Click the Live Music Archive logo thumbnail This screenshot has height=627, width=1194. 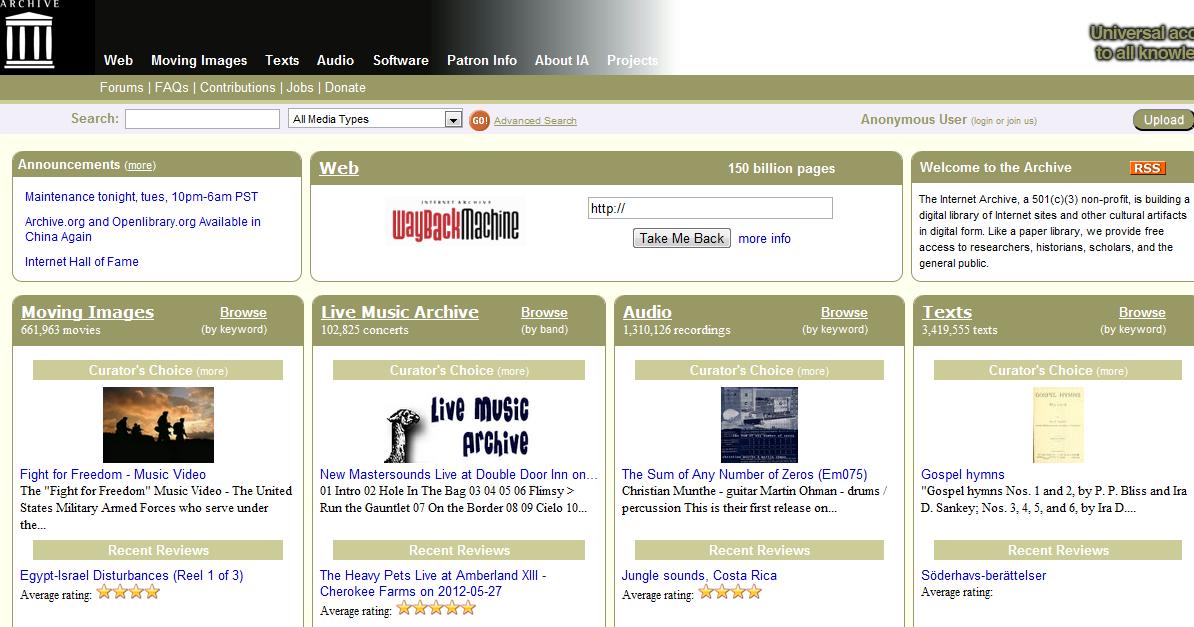(x=457, y=427)
